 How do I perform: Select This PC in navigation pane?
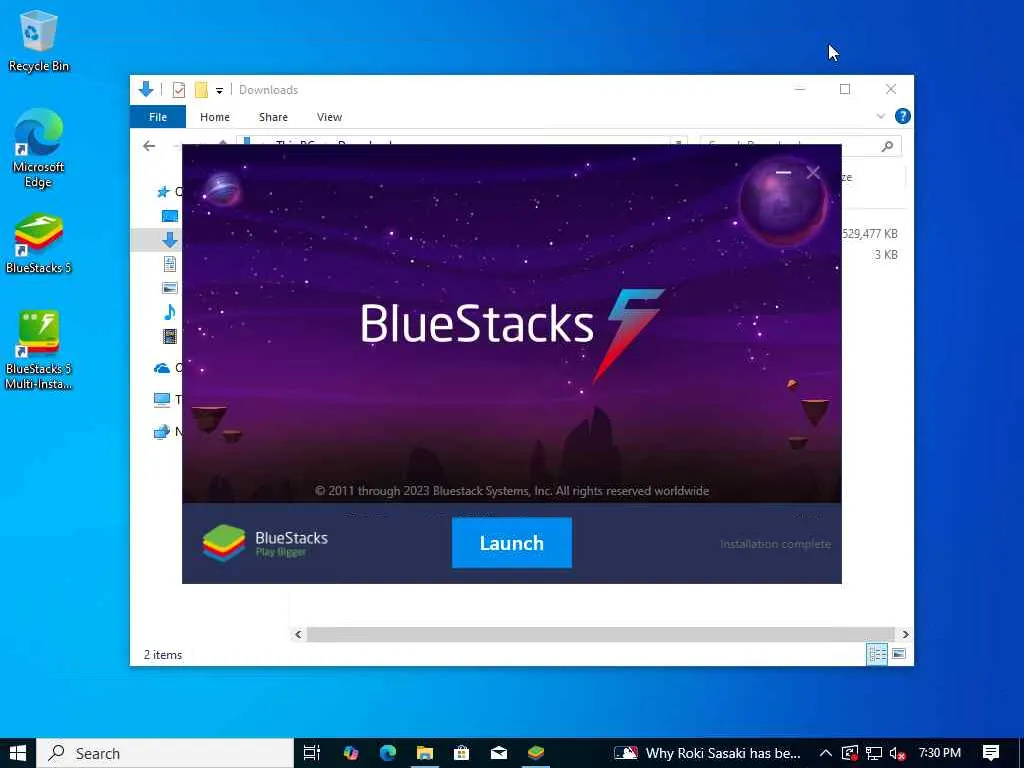[162, 400]
